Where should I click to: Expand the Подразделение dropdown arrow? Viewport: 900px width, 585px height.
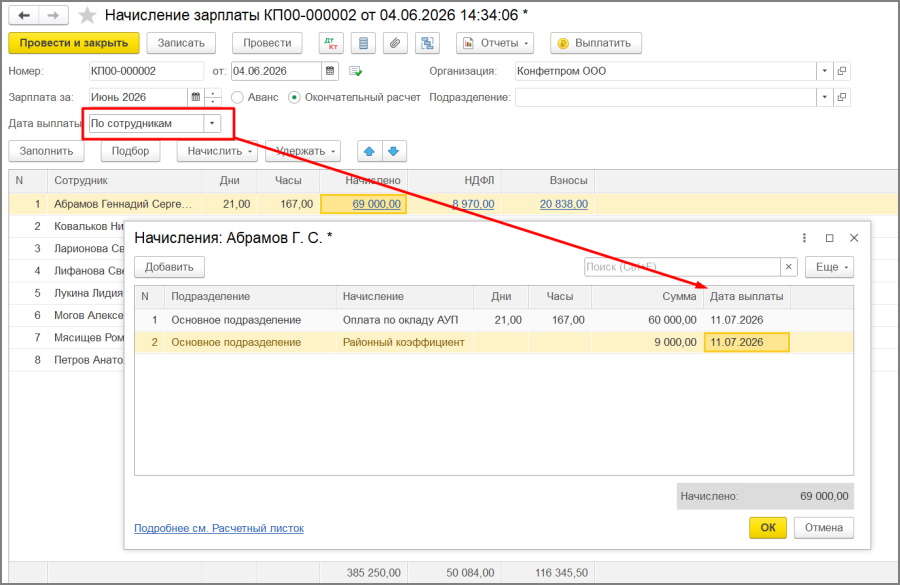coord(824,97)
